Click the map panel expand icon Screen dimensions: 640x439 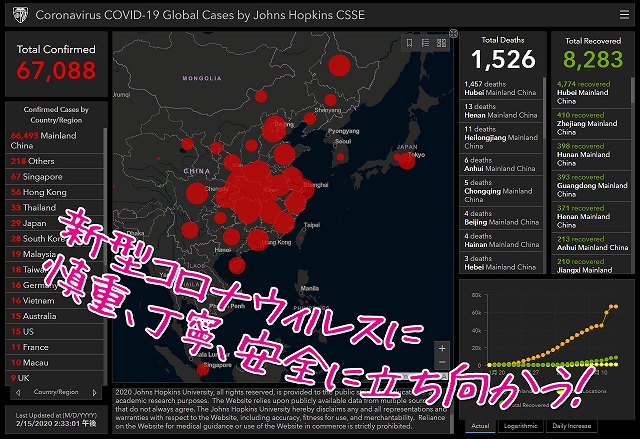pyautogui.click(x=453, y=33)
